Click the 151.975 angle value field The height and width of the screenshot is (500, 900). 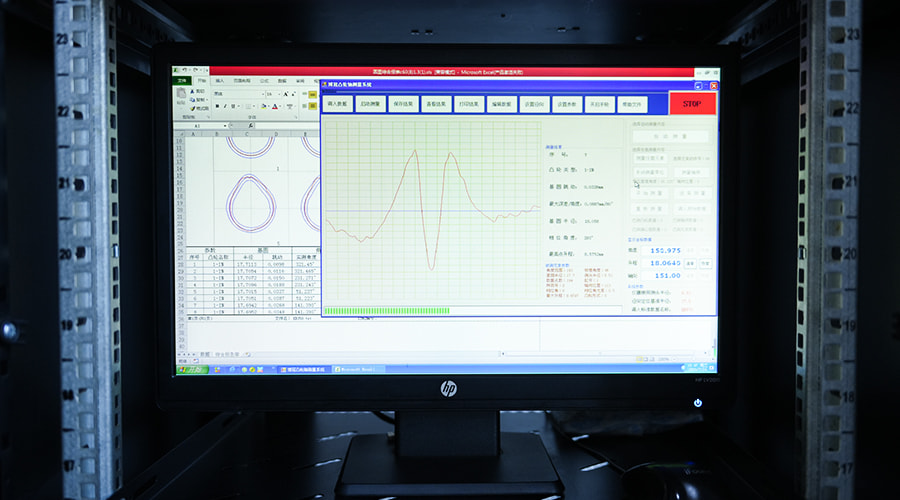click(666, 250)
